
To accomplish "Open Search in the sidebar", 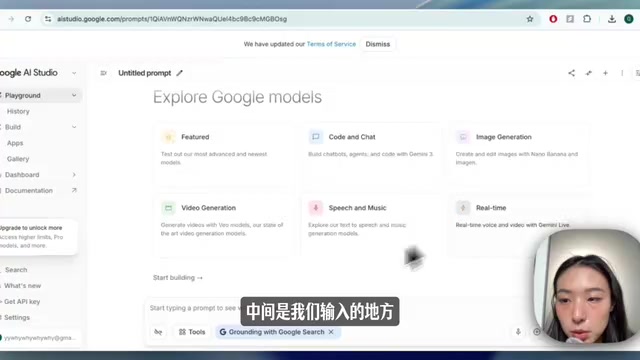I will 16,270.
